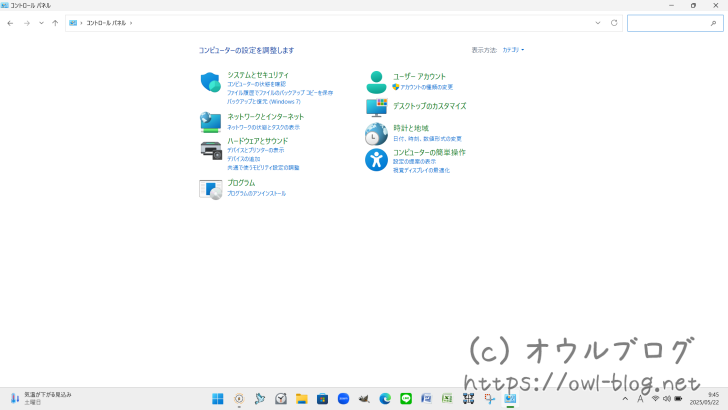Click the コントロール パネル breadcrumb in address bar
The image size is (728, 410).
click(x=106, y=23)
